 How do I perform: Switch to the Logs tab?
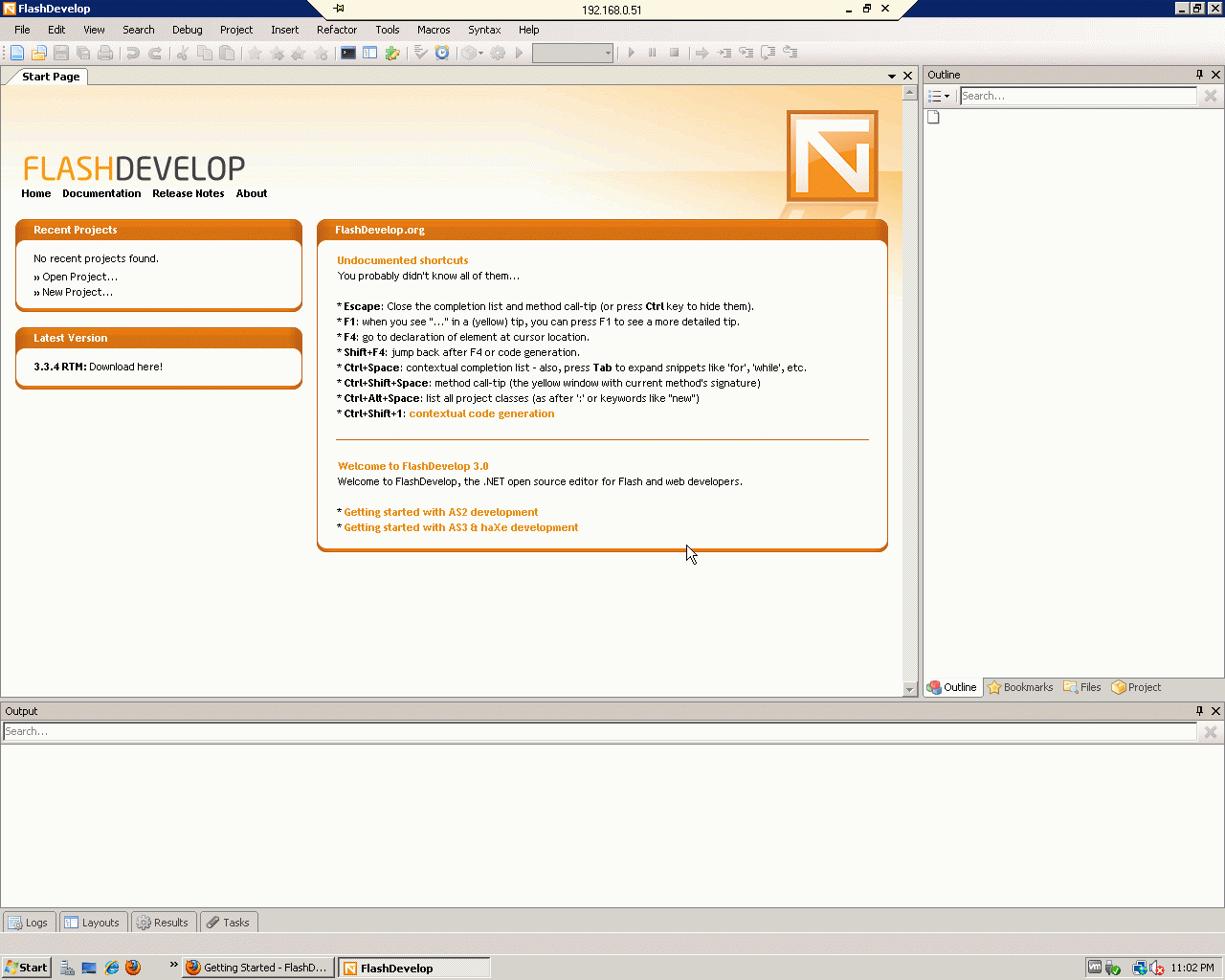pos(28,923)
